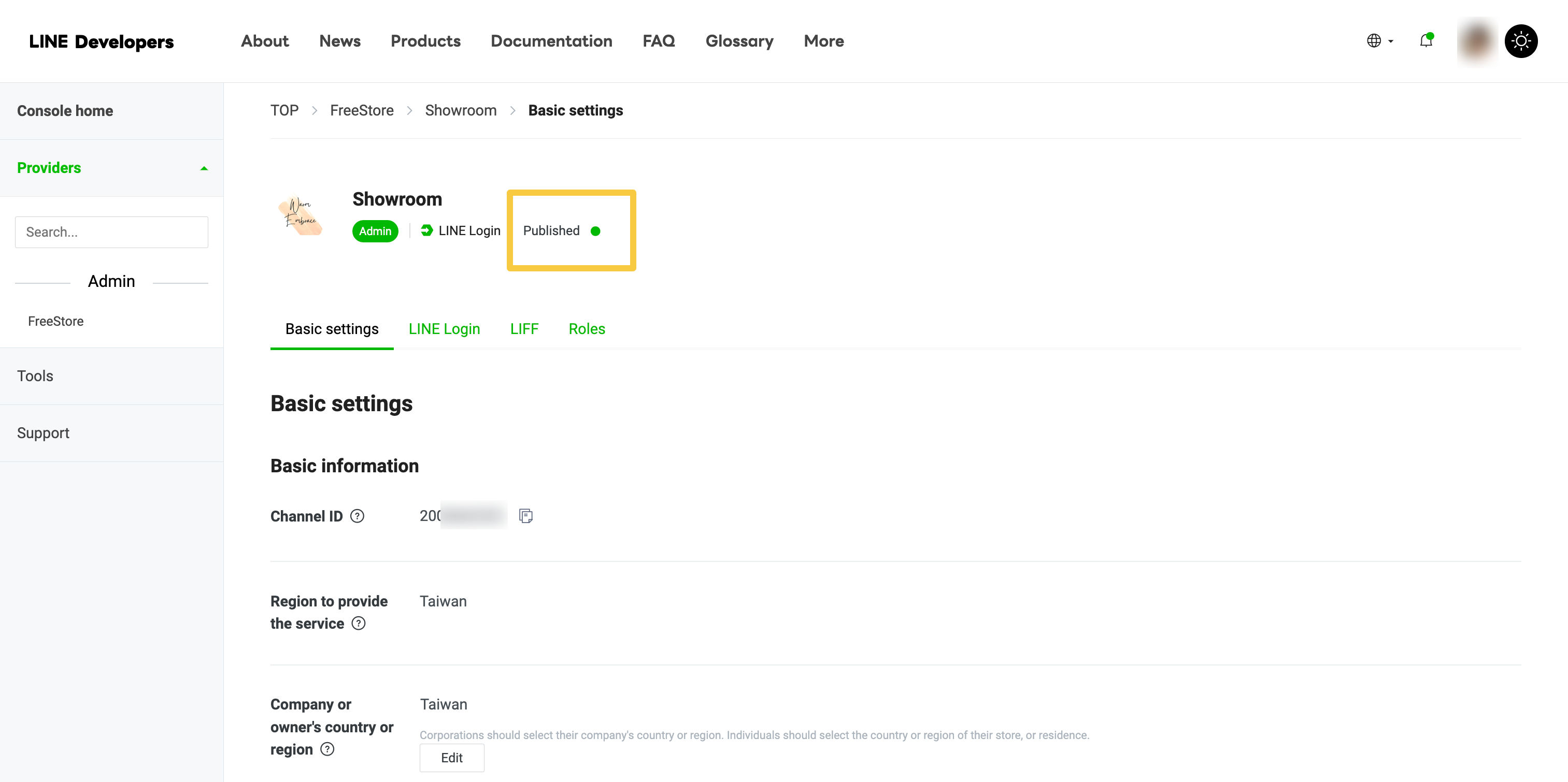Collapse the Providers section in sidebar
The height and width of the screenshot is (782, 1568).
coord(204,168)
